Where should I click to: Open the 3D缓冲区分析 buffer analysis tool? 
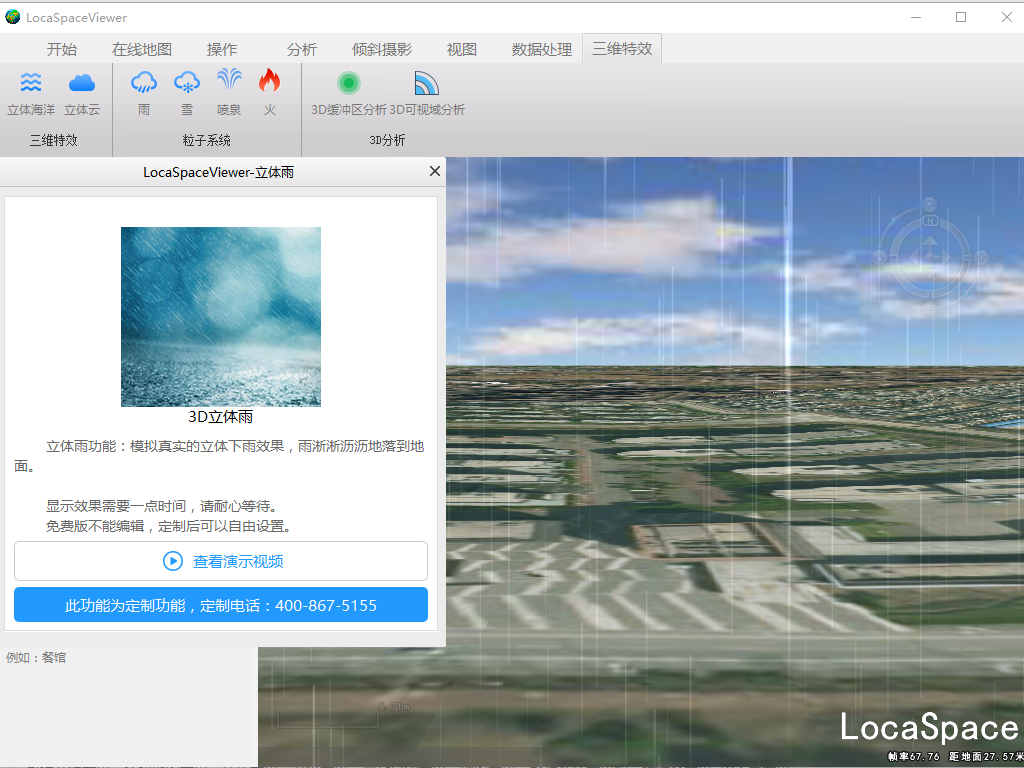point(349,94)
